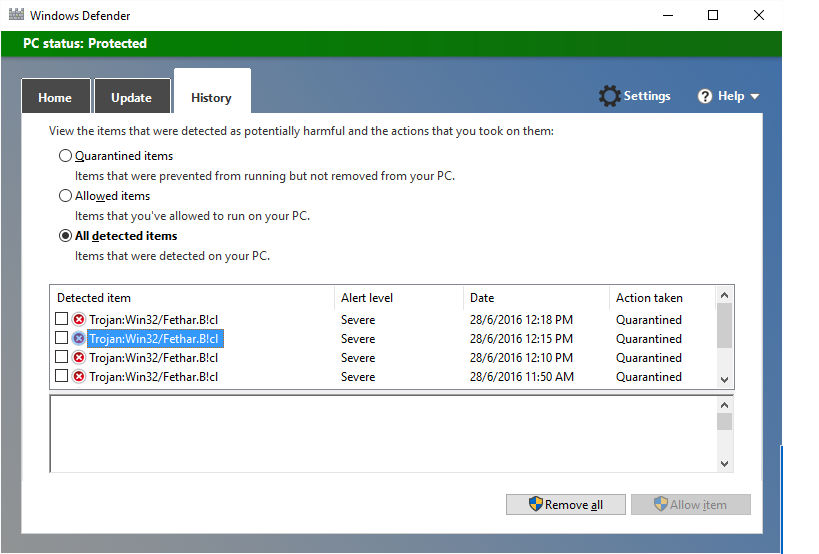
Task: Click red threat icon in the 11:50 AM row
Action: [79, 376]
